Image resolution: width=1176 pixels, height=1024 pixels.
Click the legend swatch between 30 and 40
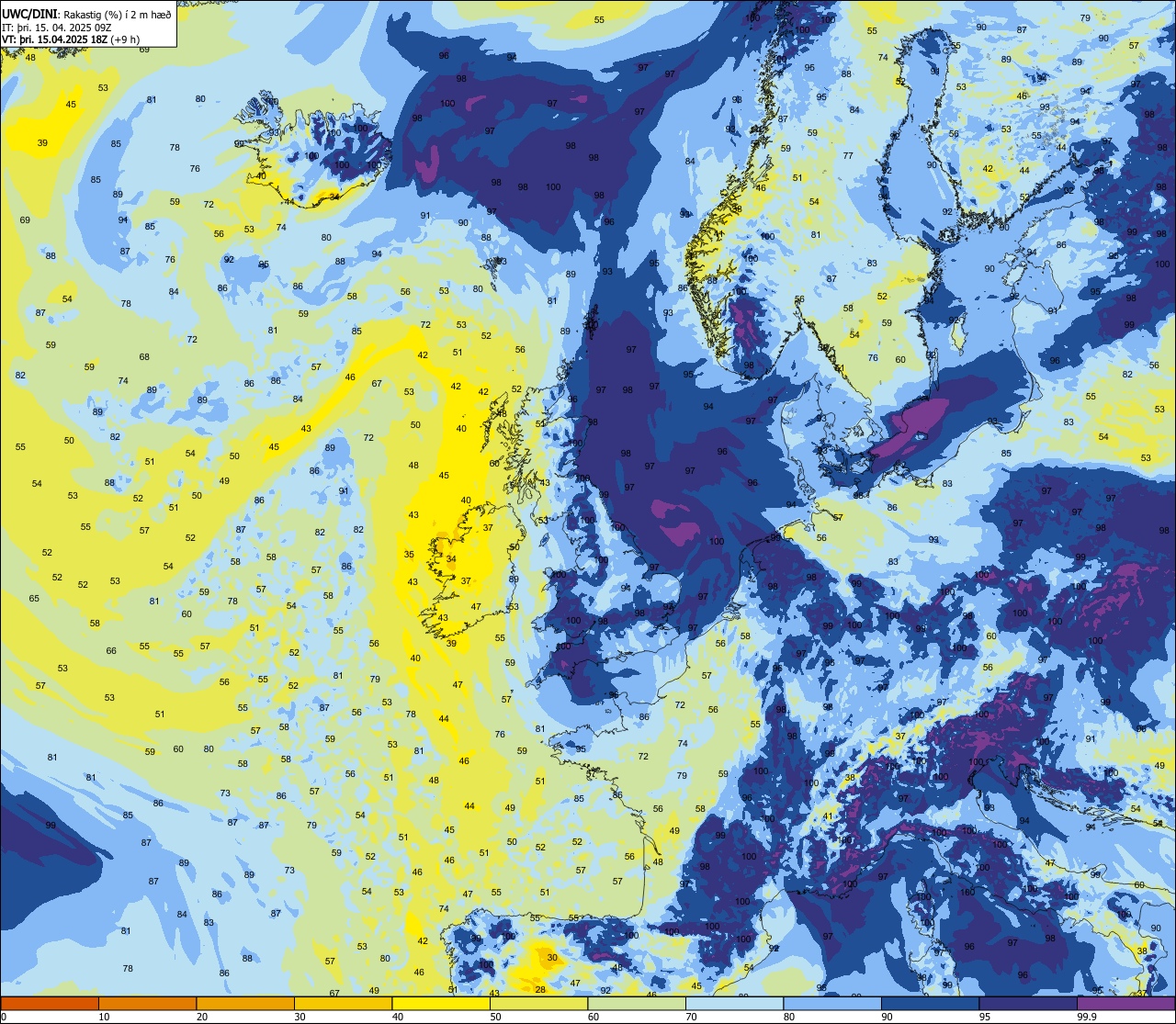tap(343, 1003)
